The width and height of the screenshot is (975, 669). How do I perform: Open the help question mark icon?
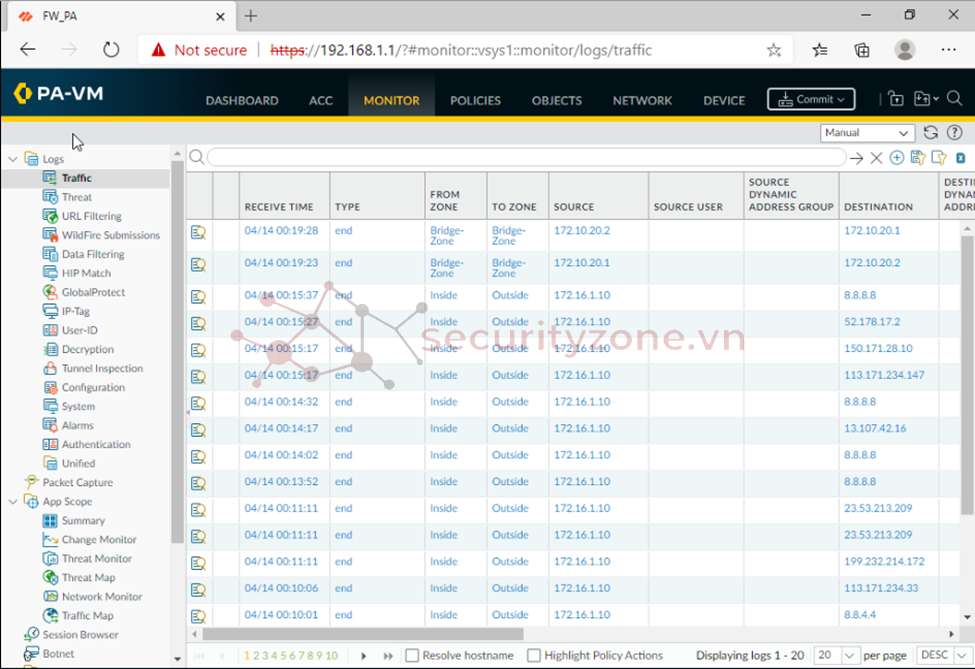point(954,132)
